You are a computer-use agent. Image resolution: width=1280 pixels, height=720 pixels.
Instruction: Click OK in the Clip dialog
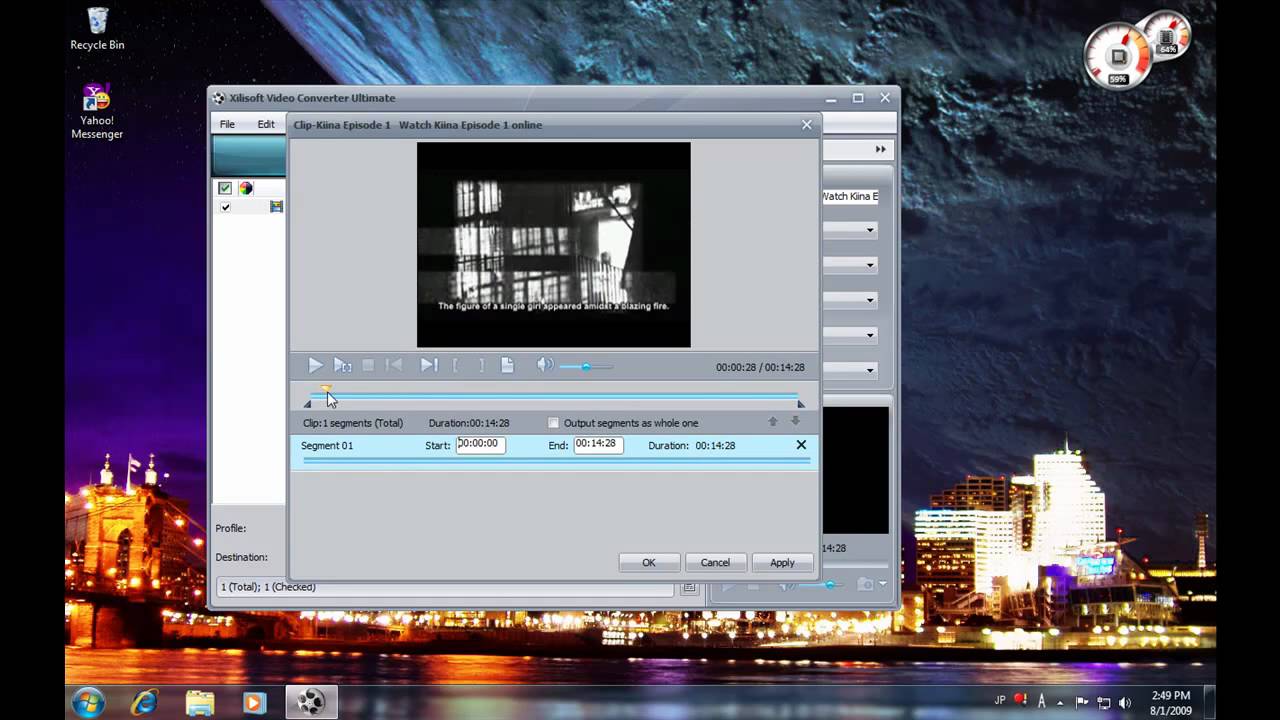649,563
